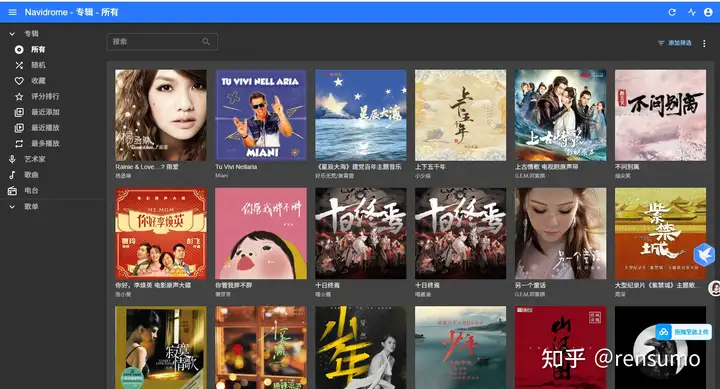
Task: Open the user account icon
Action: point(708,12)
